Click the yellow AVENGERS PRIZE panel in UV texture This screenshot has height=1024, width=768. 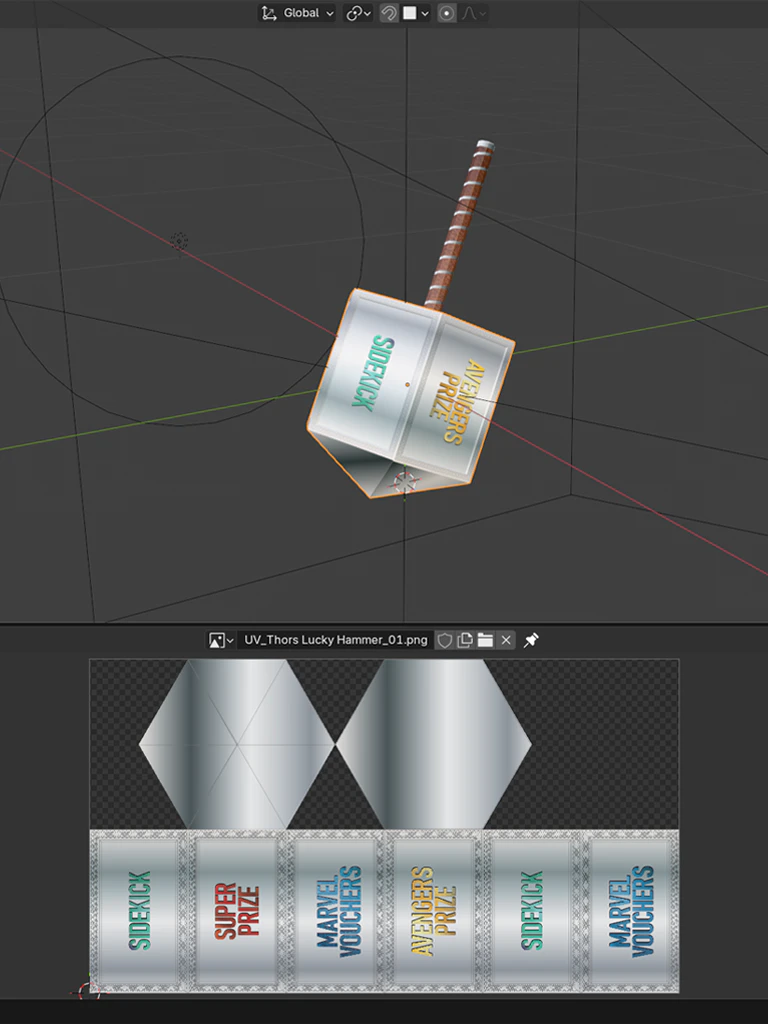(x=433, y=911)
